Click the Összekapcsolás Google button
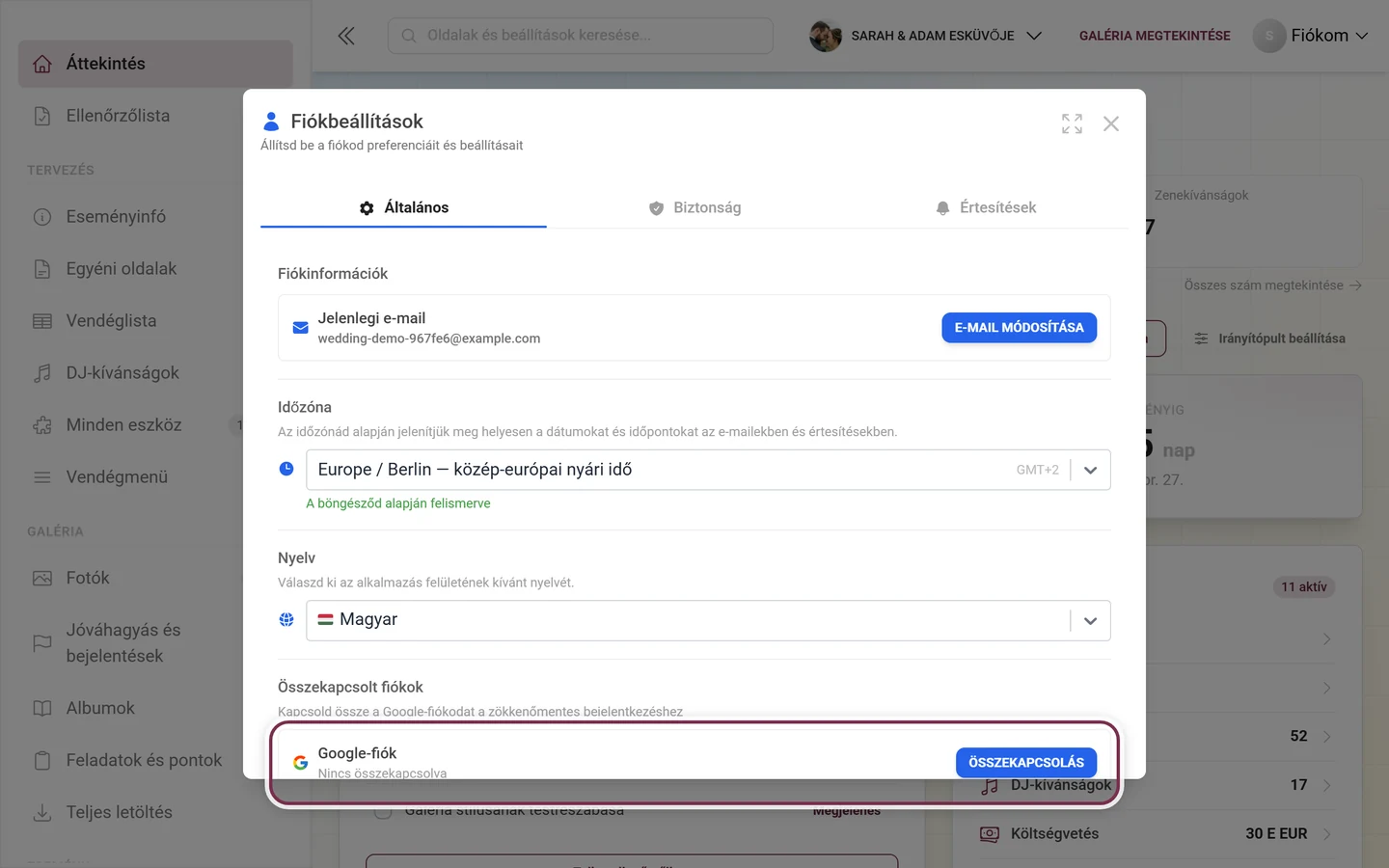 [x=1026, y=762]
